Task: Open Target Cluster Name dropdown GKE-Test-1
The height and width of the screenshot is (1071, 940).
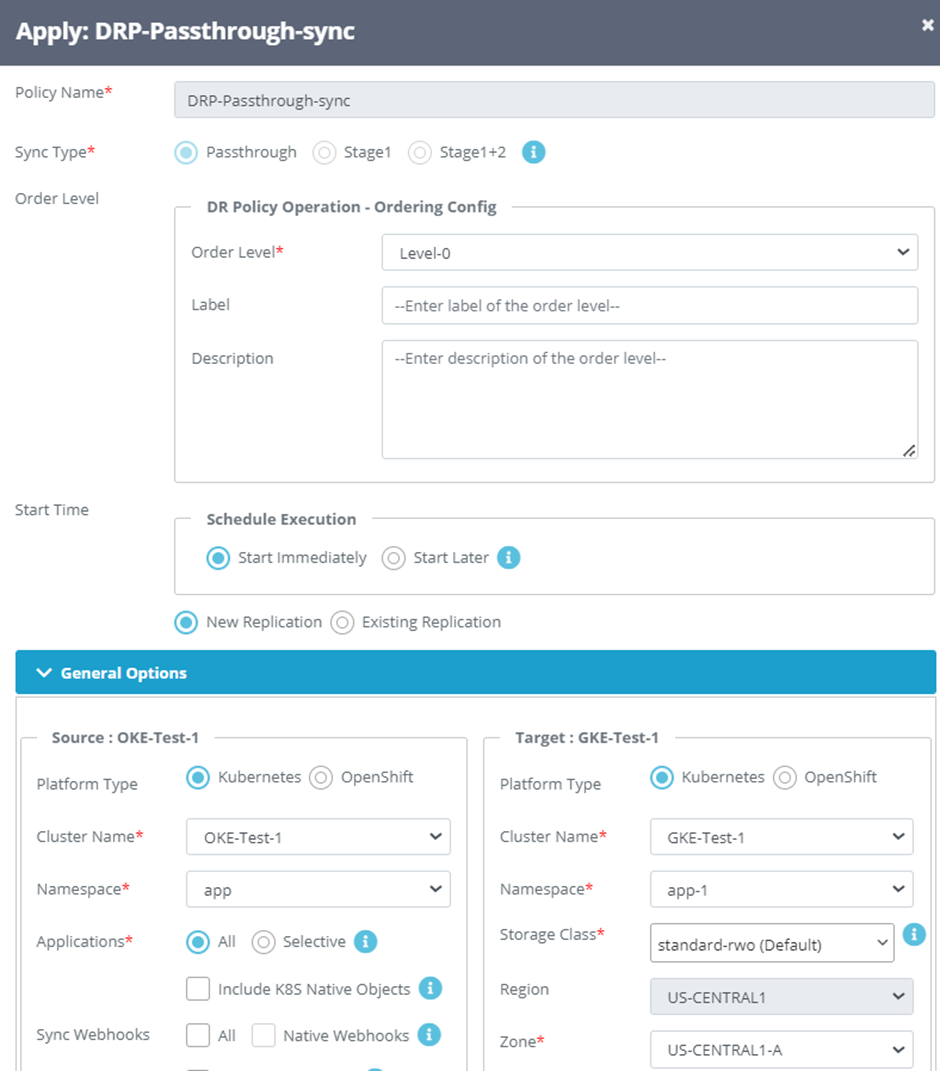Action: [x=782, y=837]
